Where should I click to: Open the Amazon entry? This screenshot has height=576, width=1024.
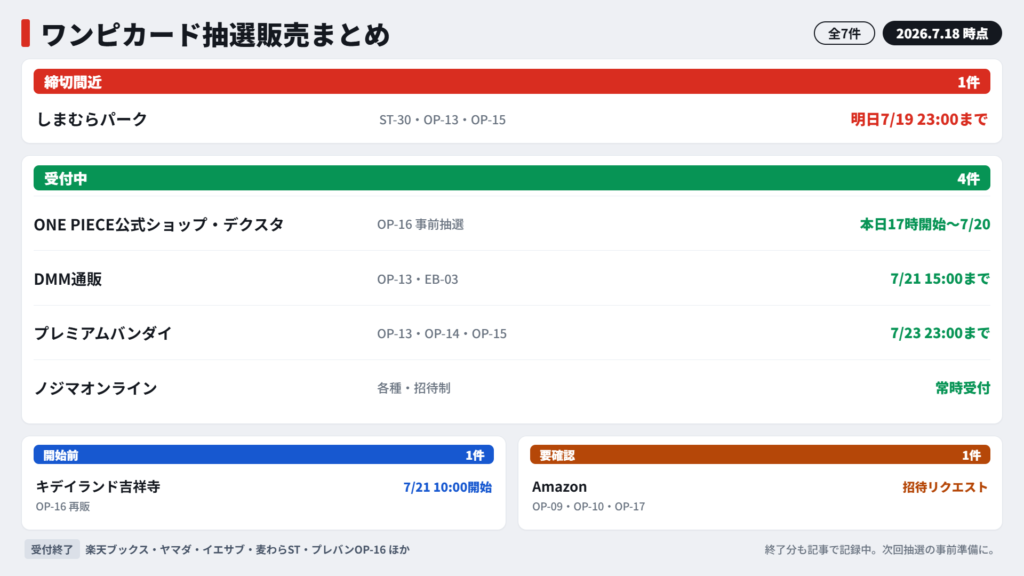(x=559, y=487)
